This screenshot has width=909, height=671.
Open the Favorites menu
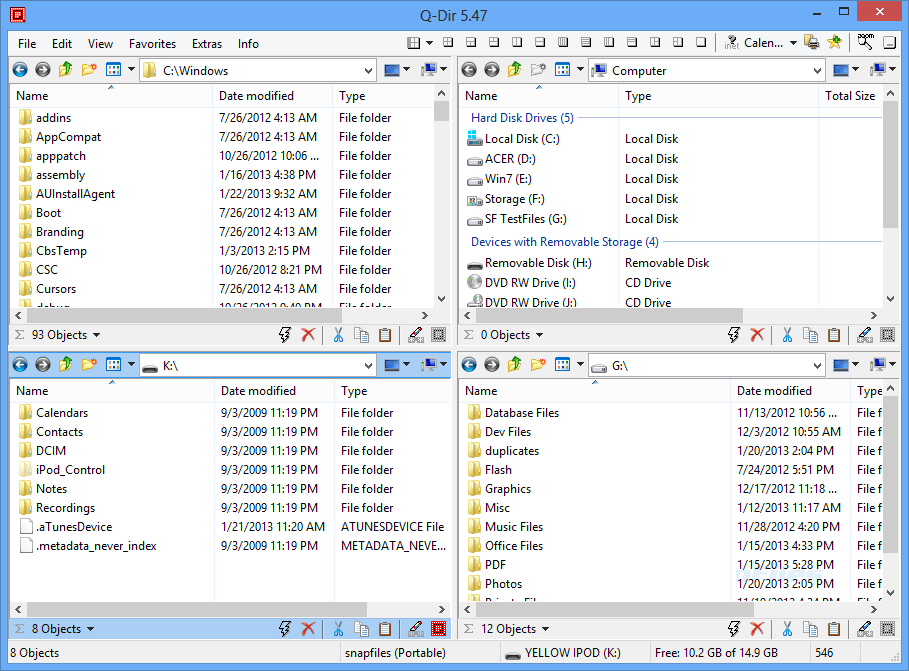click(152, 44)
